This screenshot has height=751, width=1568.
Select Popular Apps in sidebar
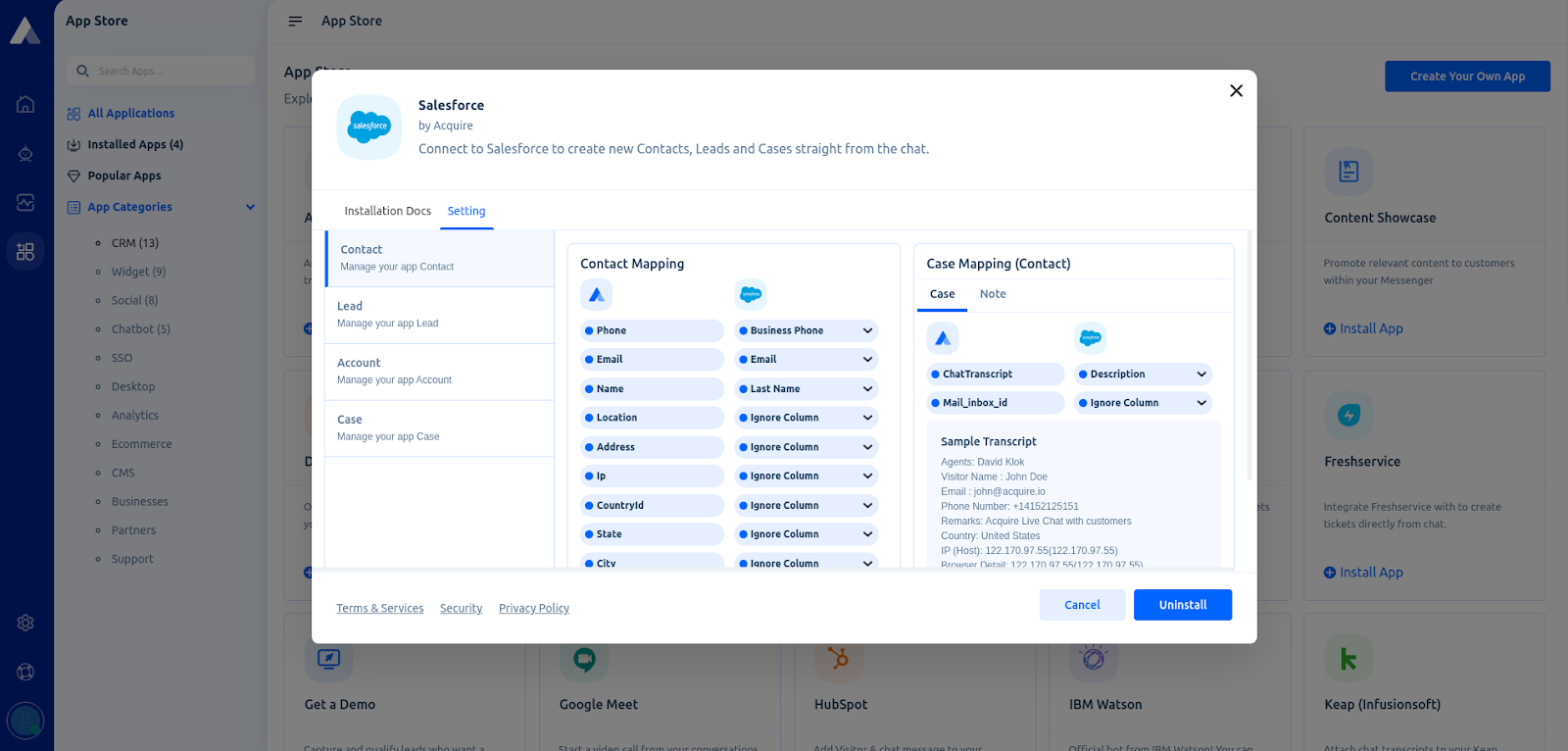(124, 176)
